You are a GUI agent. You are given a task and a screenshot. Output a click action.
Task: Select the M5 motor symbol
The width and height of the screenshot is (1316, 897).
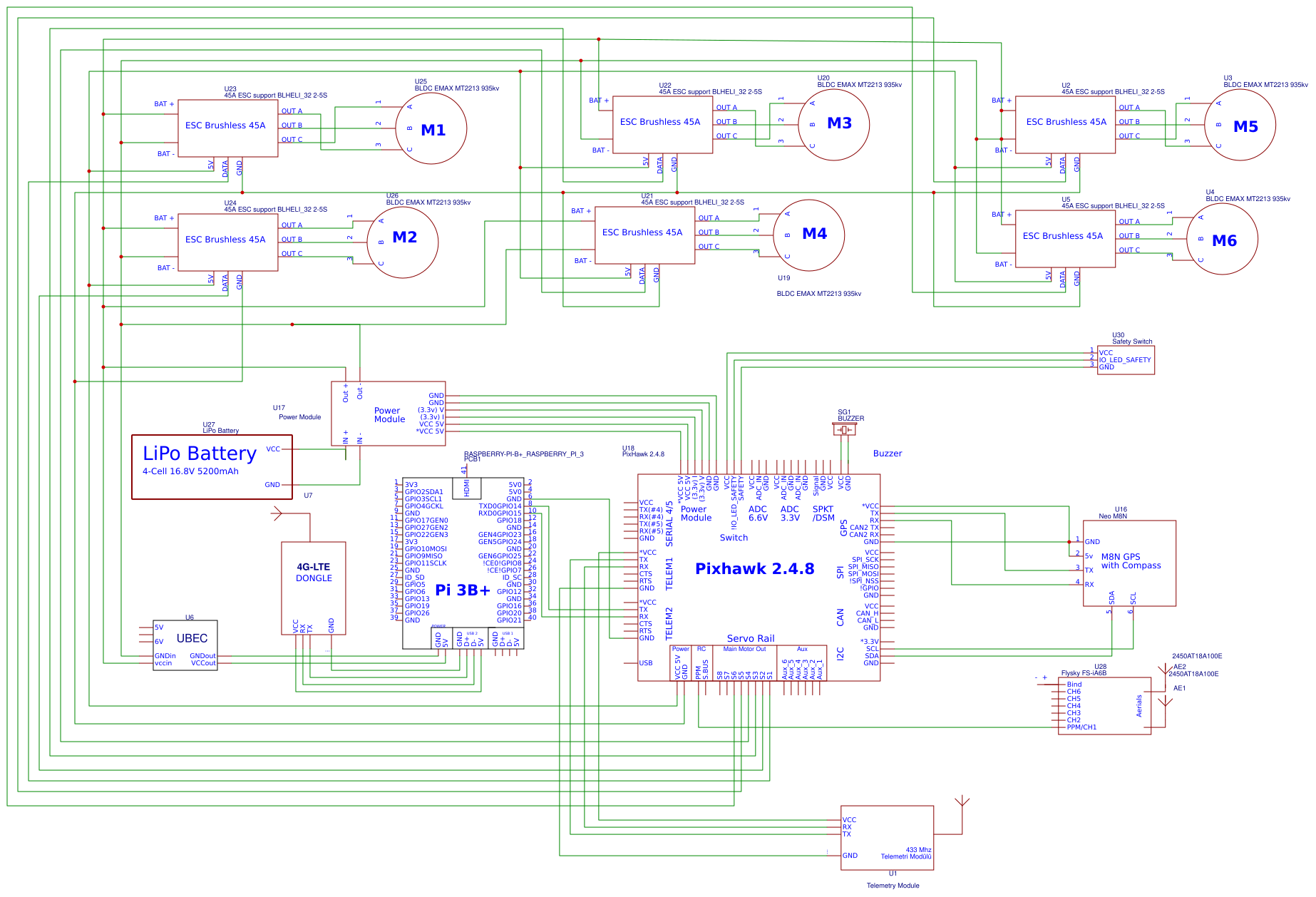1240,125
